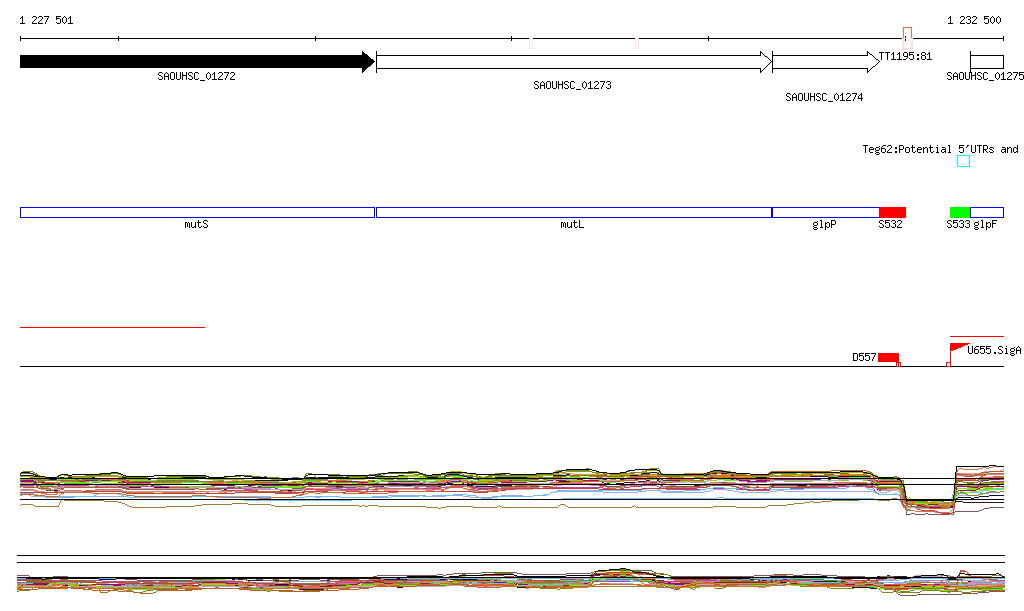Screen dimensions: 1024x611
Task: Click the green S533 segment
Action: pos(960,212)
